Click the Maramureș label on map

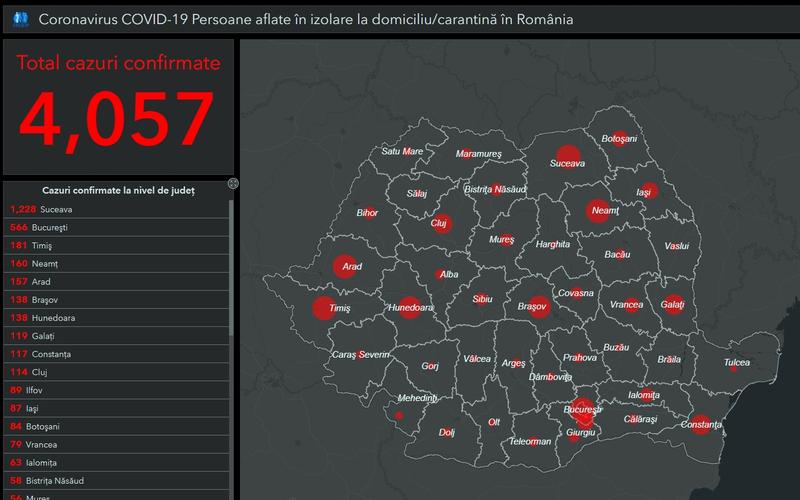(479, 154)
